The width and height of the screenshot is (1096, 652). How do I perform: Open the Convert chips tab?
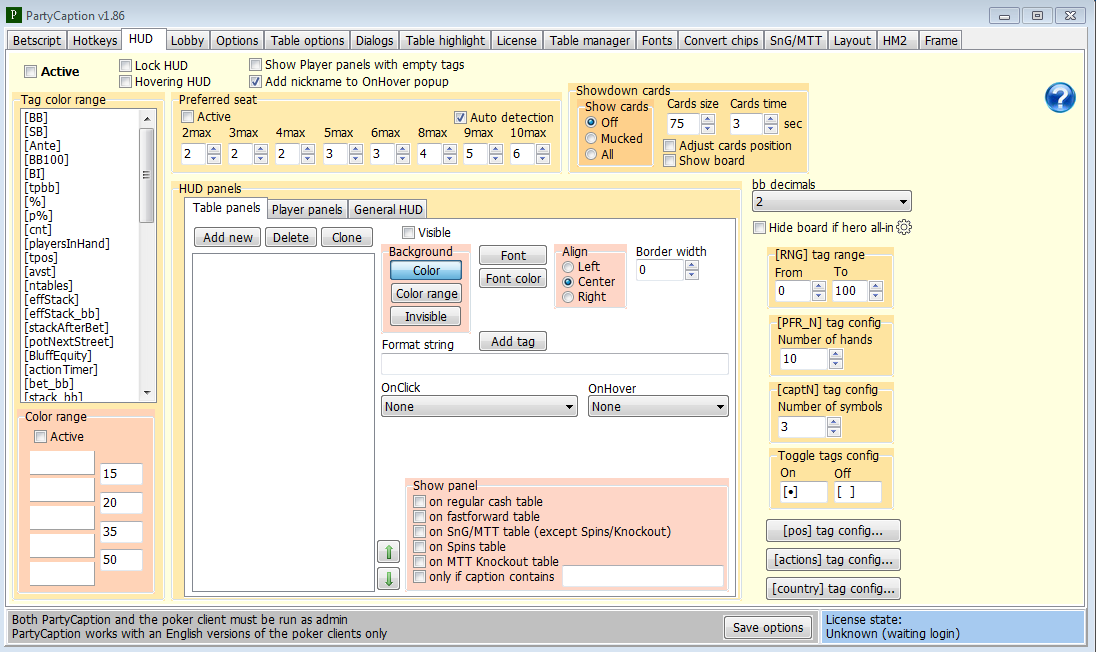coord(721,41)
